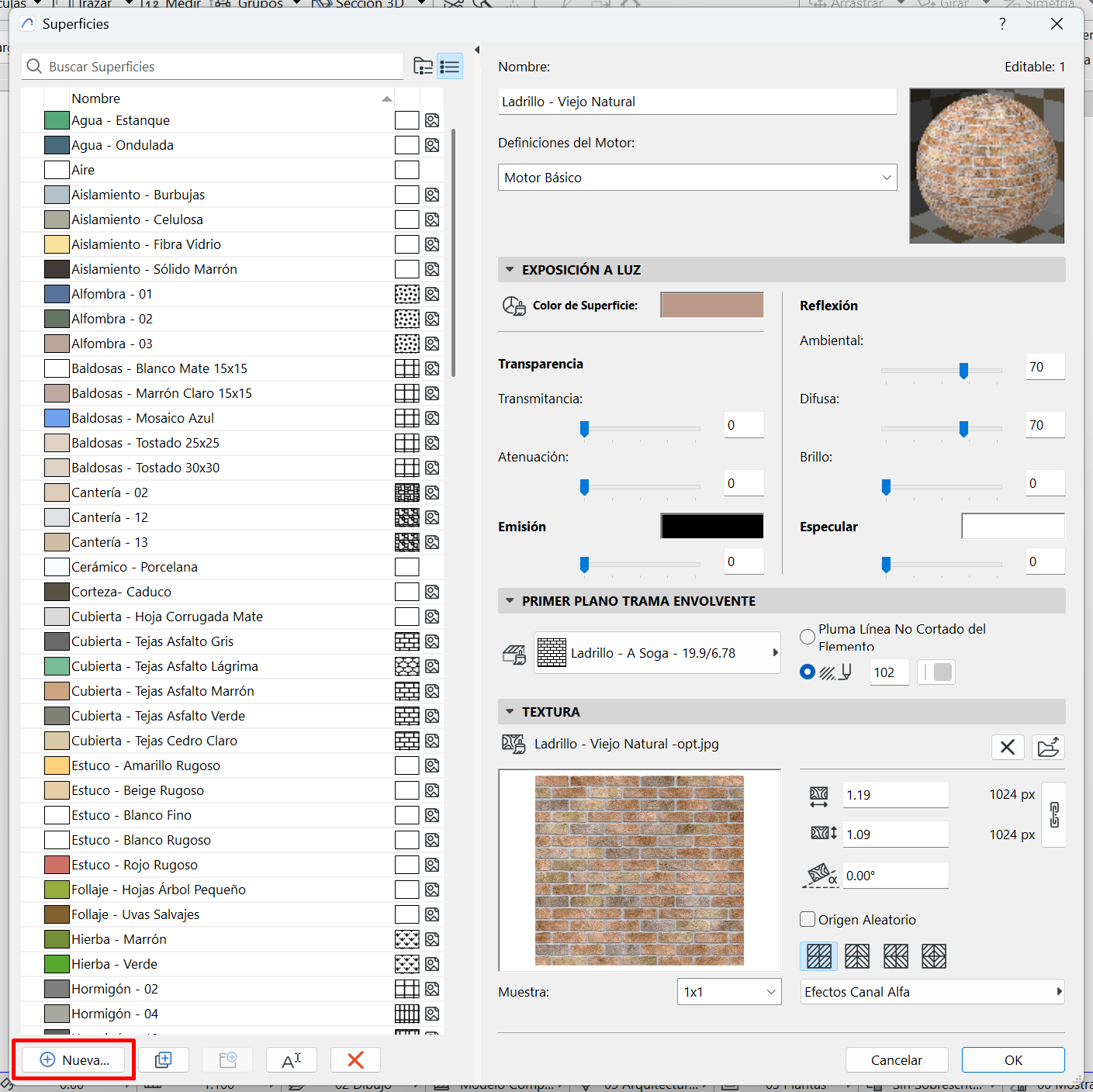The height and width of the screenshot is (1092, 1093).
Task: Click the Color de Superficie swatch
Action: (711, 304)
